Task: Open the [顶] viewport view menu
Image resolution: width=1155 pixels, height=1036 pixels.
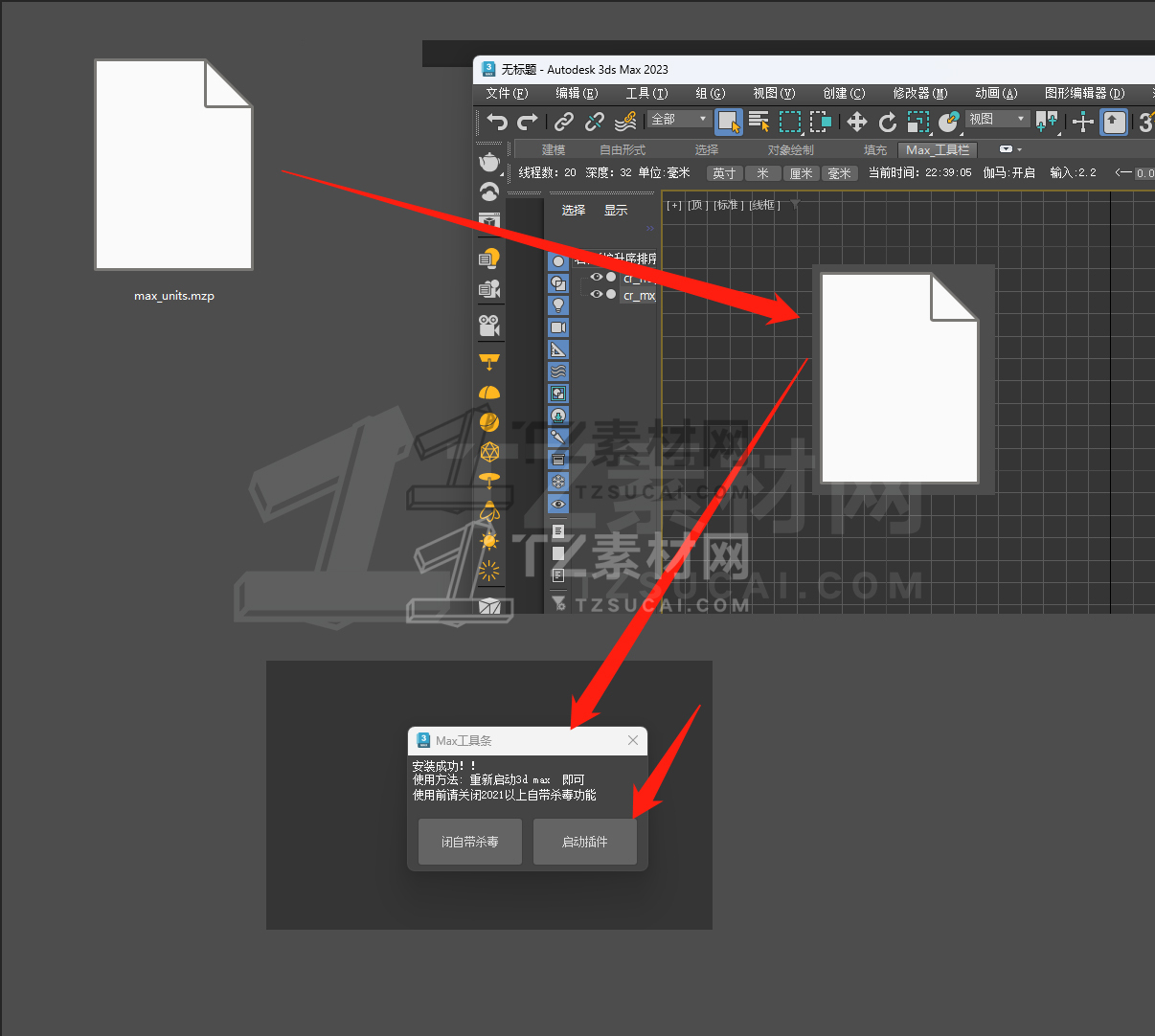Action: pyautogui.click(x=696, y=205)
